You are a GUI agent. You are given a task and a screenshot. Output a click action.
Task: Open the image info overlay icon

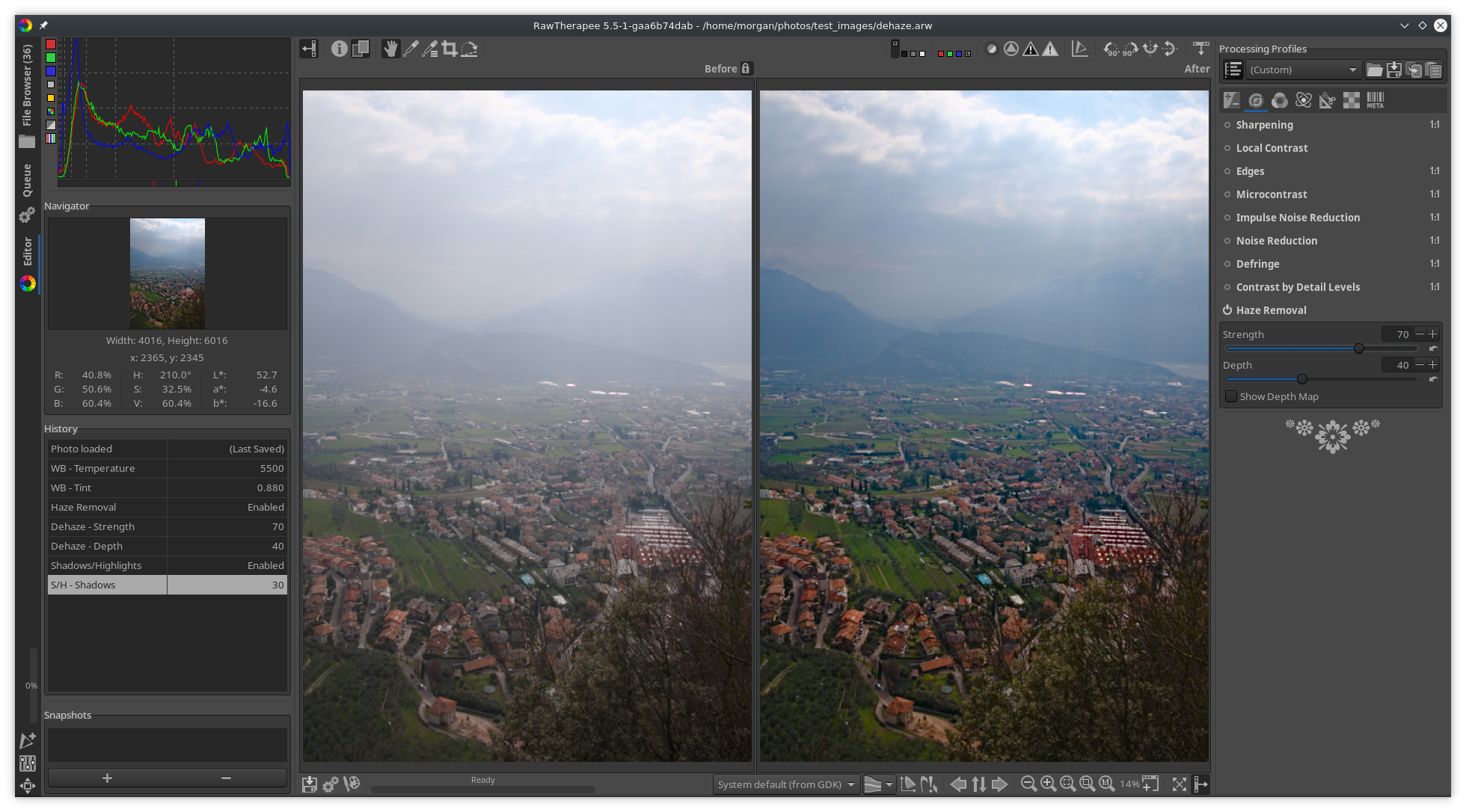pyautogui.click(x=340, y=49)
